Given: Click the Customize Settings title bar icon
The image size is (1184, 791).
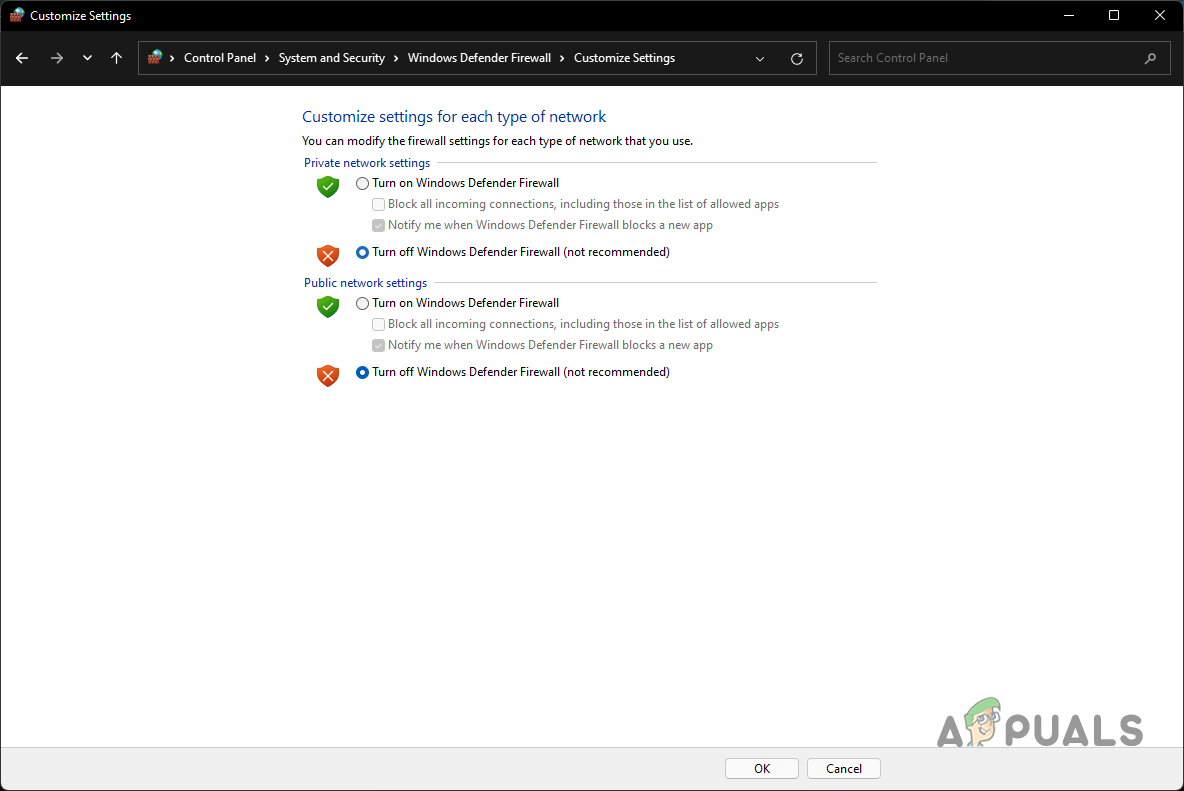Looking at the screenshot, I should pos(16,15).
